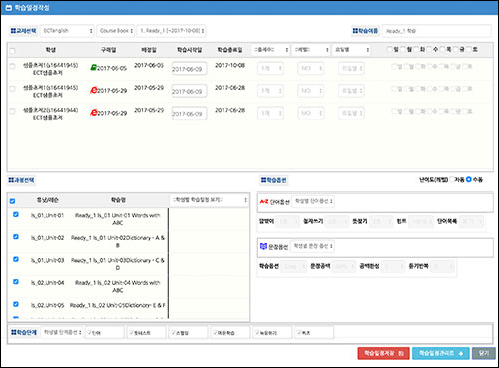Uncheck the ls_01 Unit-01 checkbox
The height and width of the screenshot is (368, 499).
click(x=16, y=214)
